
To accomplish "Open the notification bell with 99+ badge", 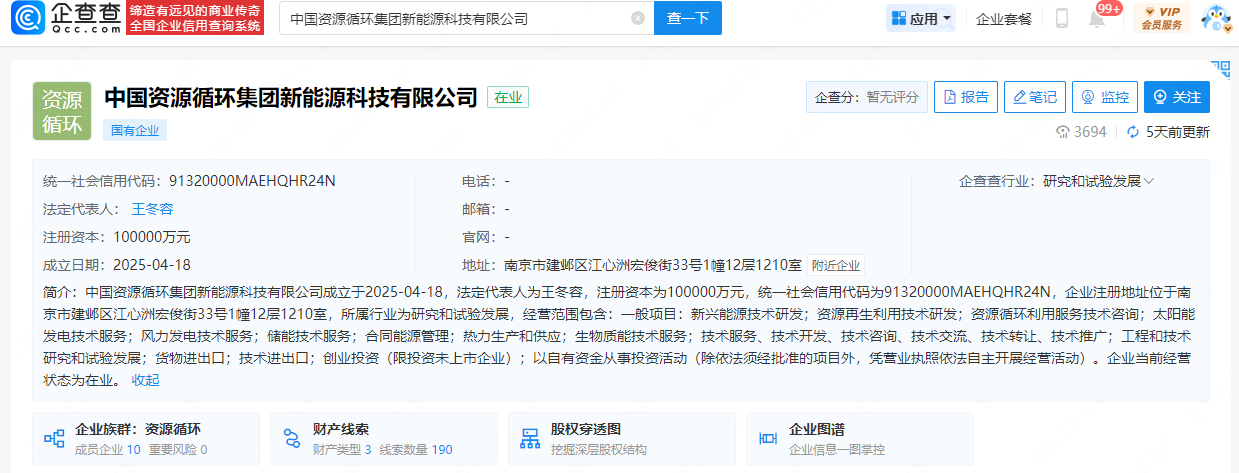I will tap(1098, 18).
